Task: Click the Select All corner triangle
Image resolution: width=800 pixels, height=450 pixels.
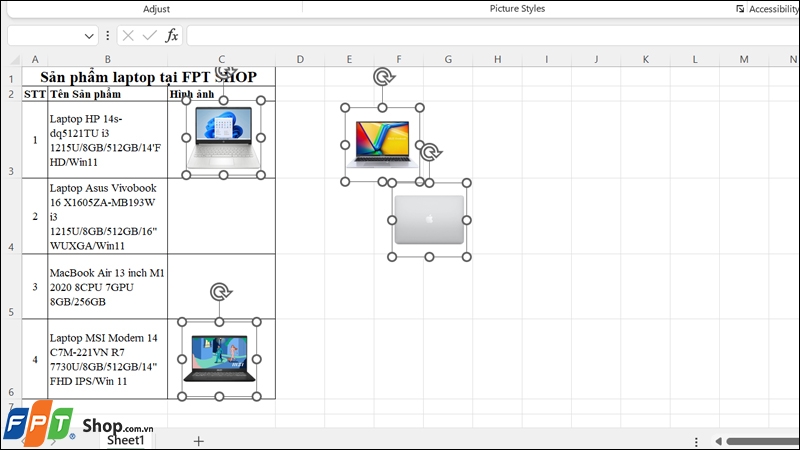Action: tap(15, 60)
